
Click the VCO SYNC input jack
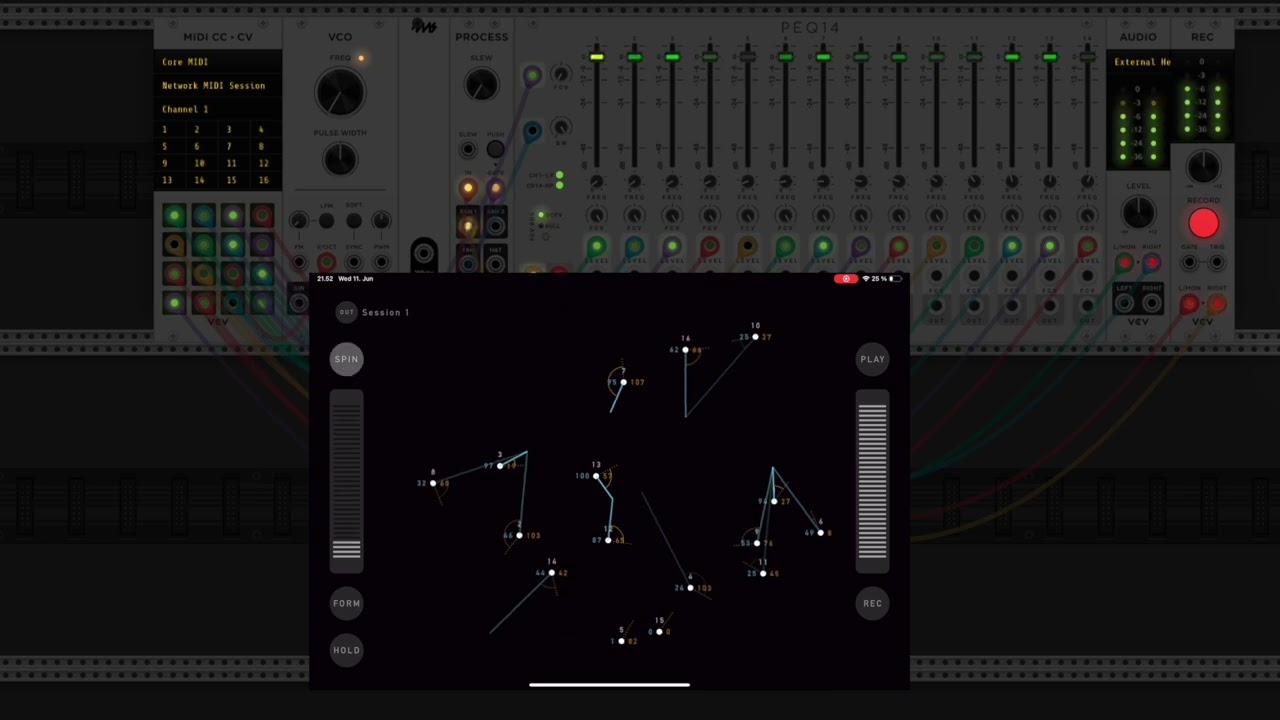tap(354, 262)
